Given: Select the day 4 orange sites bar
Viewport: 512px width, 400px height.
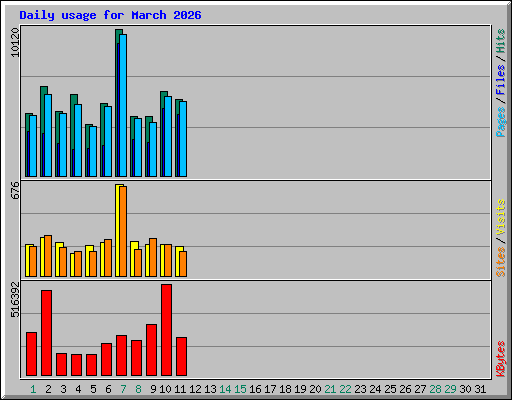Looking at the screenshot, I should tap(78, 264).
